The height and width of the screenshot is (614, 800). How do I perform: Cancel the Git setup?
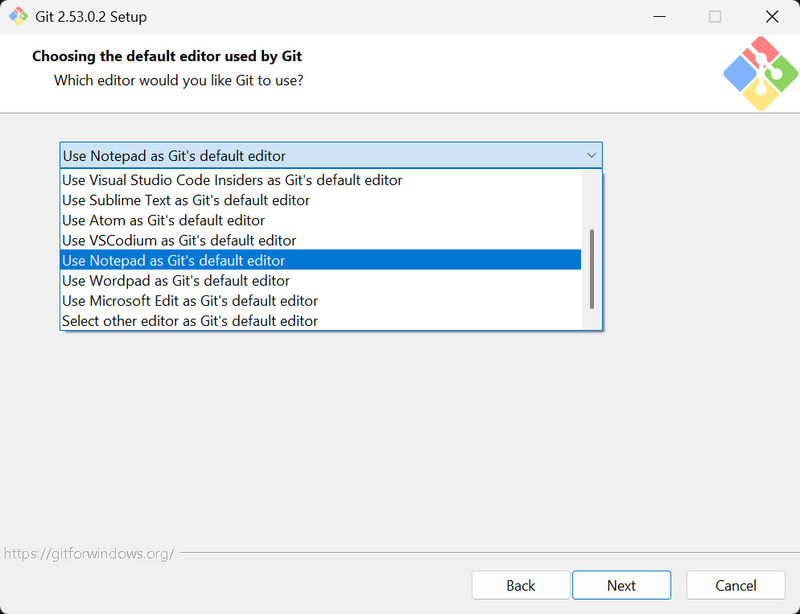tap(736, 585)
